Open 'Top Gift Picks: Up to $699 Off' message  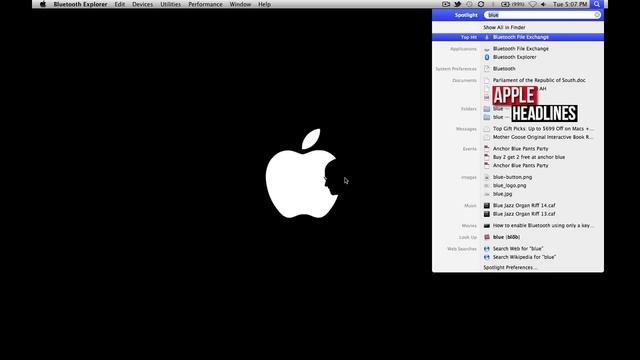pyautogui.click(x=543, y=129)
